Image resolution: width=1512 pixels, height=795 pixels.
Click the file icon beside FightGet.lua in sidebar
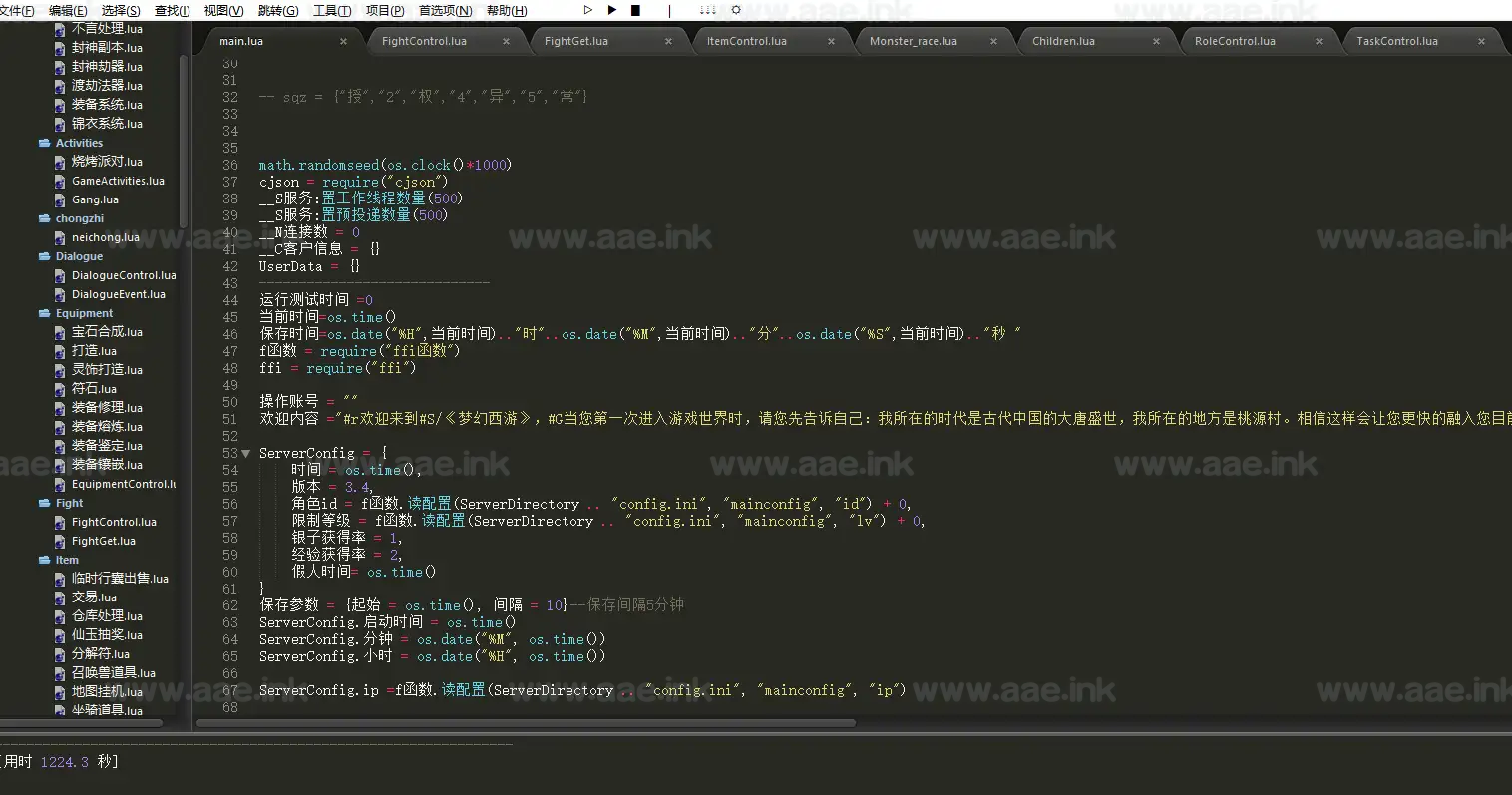point(61,541)
